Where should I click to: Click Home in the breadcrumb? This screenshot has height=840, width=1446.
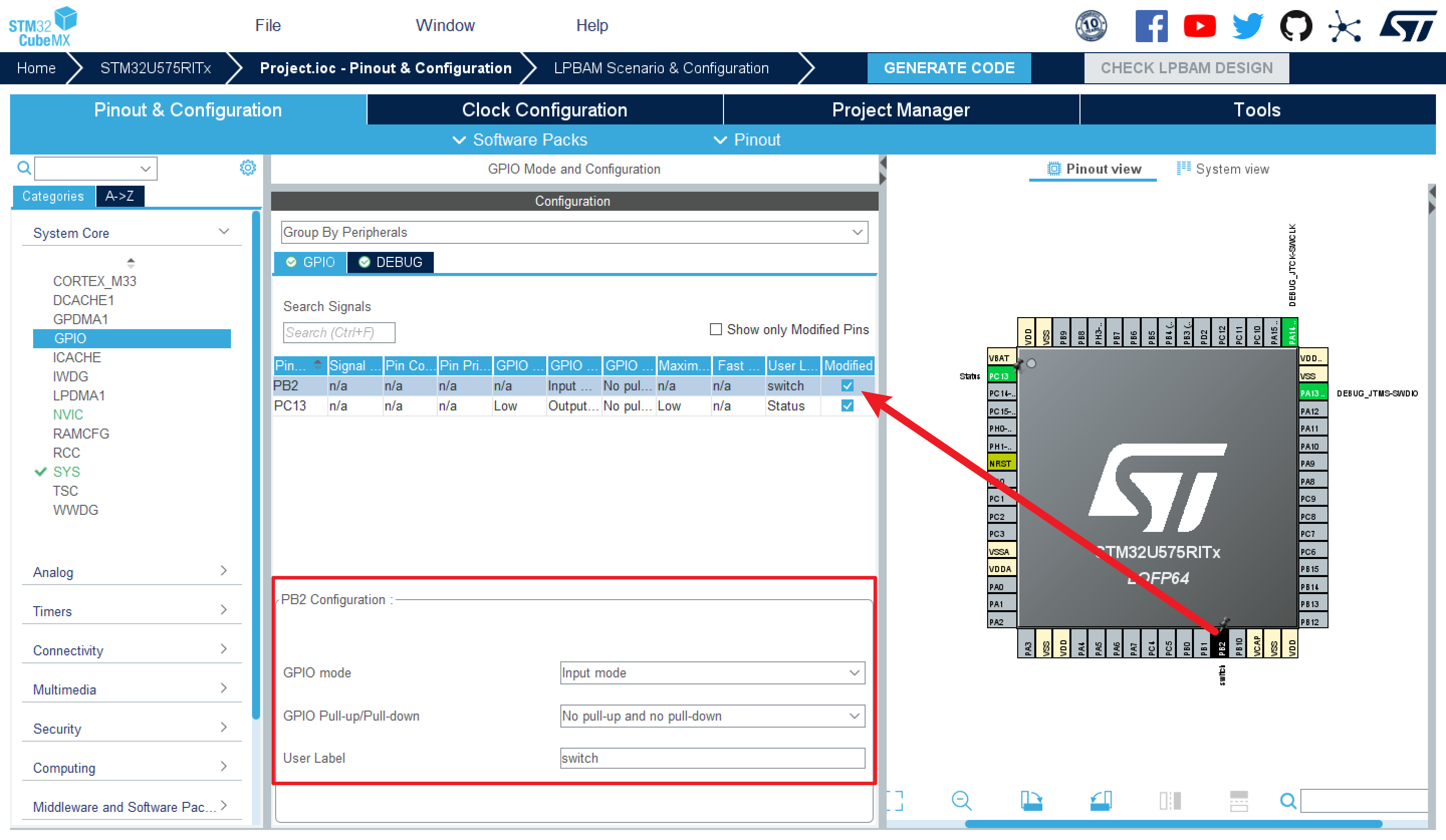point(36,68)
